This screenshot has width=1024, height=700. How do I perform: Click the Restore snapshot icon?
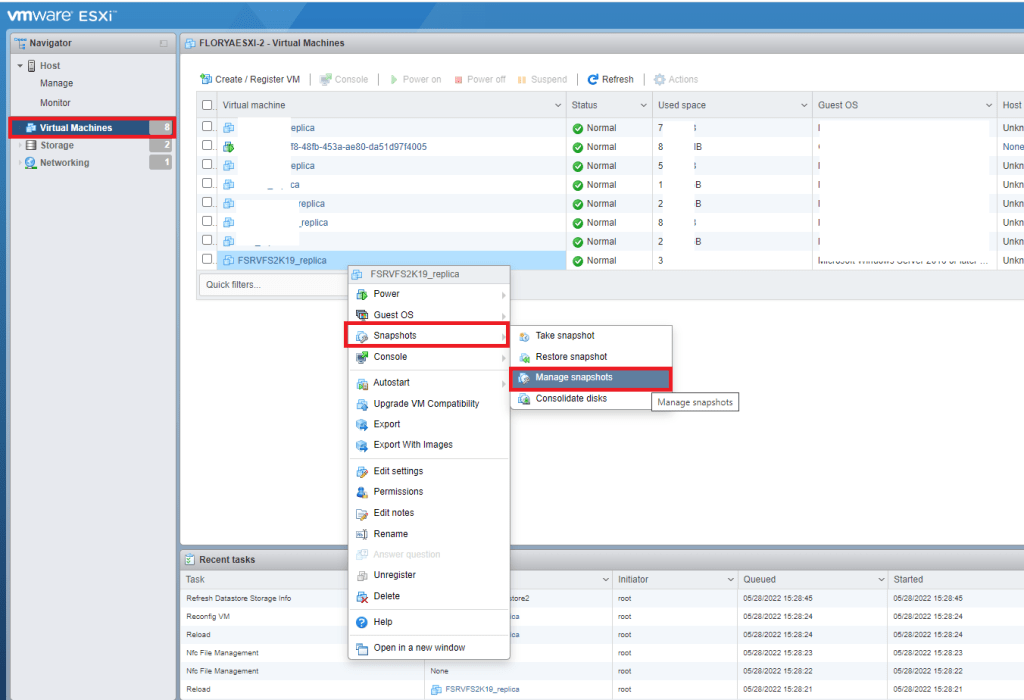click(x=524, y=357)
